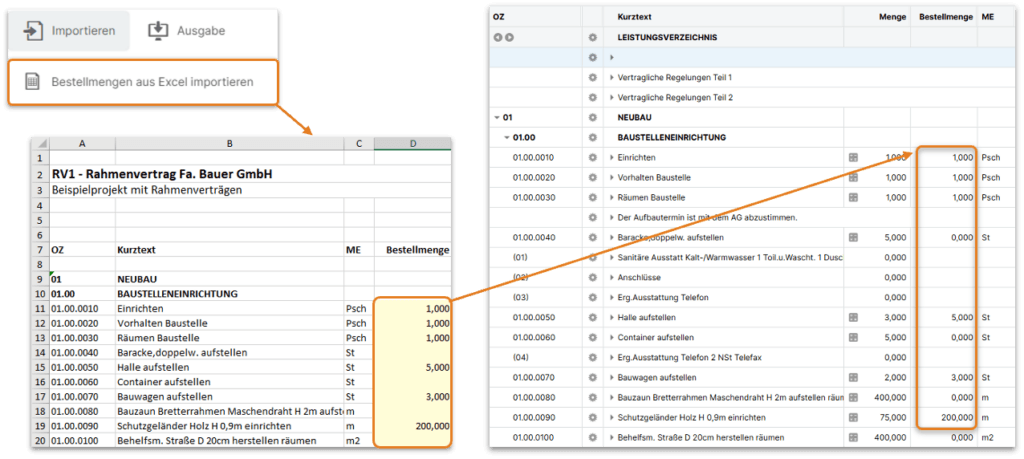1024x459 pixels.
Task: Open the Importieren menu
Action: (69, 31)
